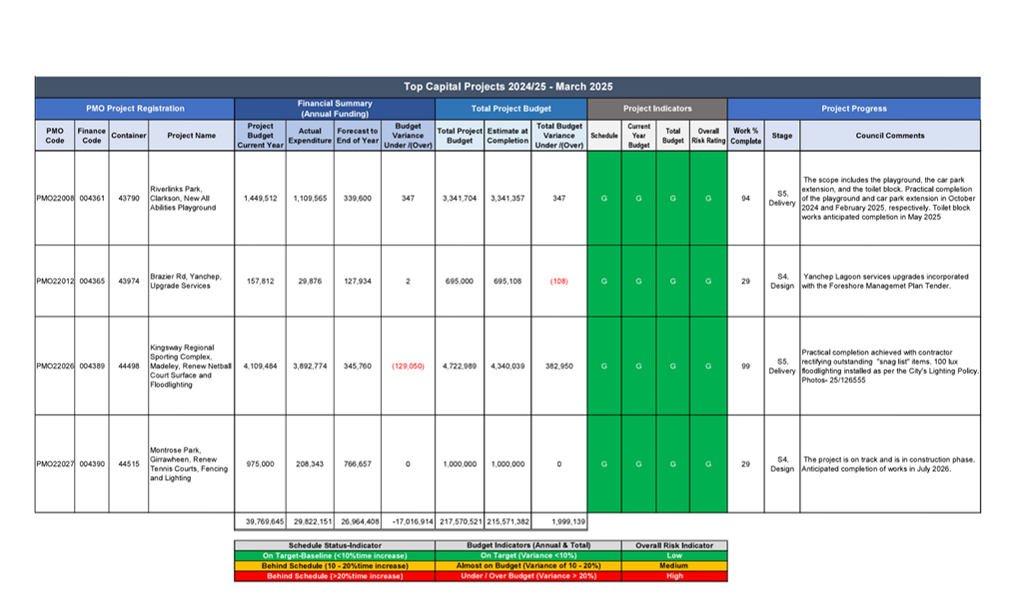Click the 'Forecast to End of Year' header
1014x601 pixels.
[x=358, y=136]
